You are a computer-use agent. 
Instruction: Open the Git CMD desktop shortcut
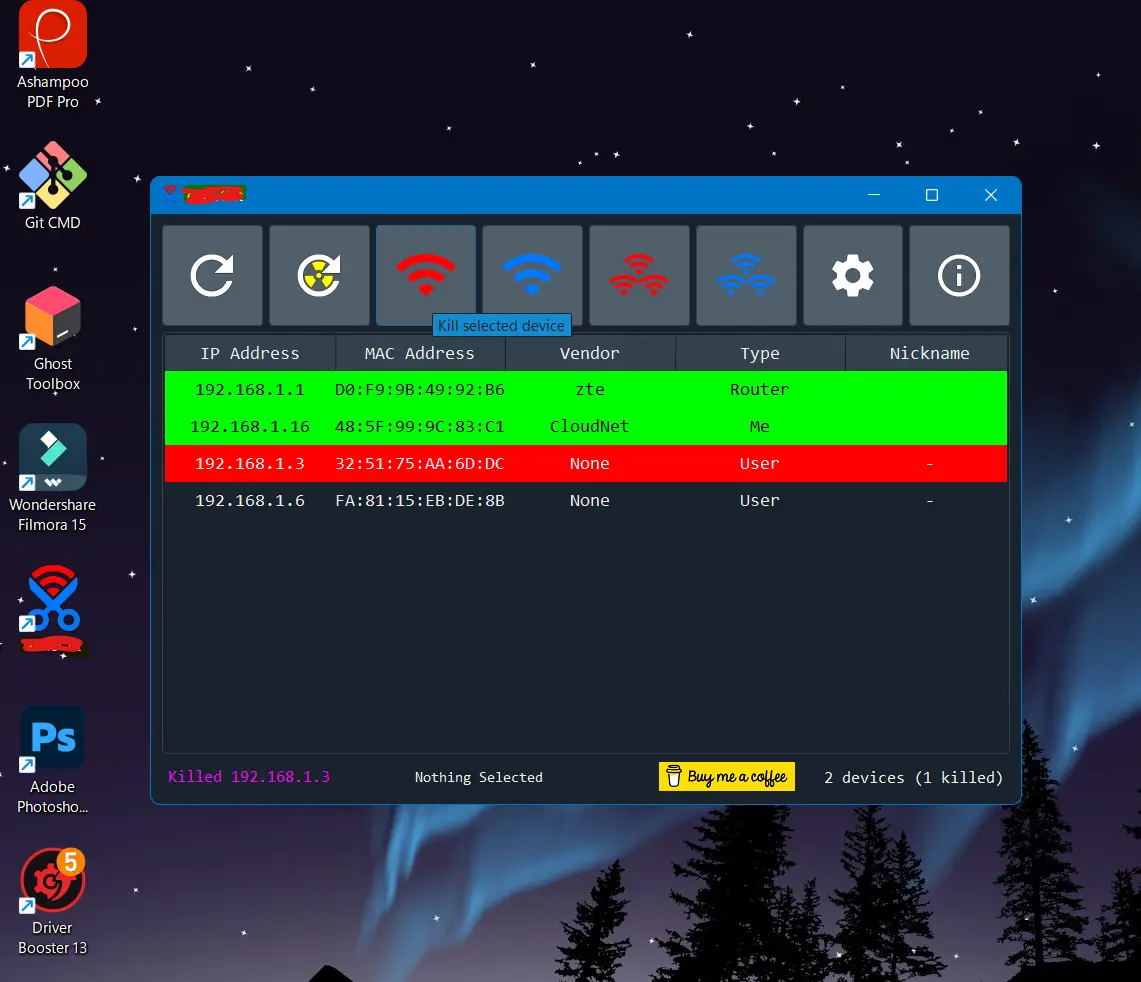[52, 186]
